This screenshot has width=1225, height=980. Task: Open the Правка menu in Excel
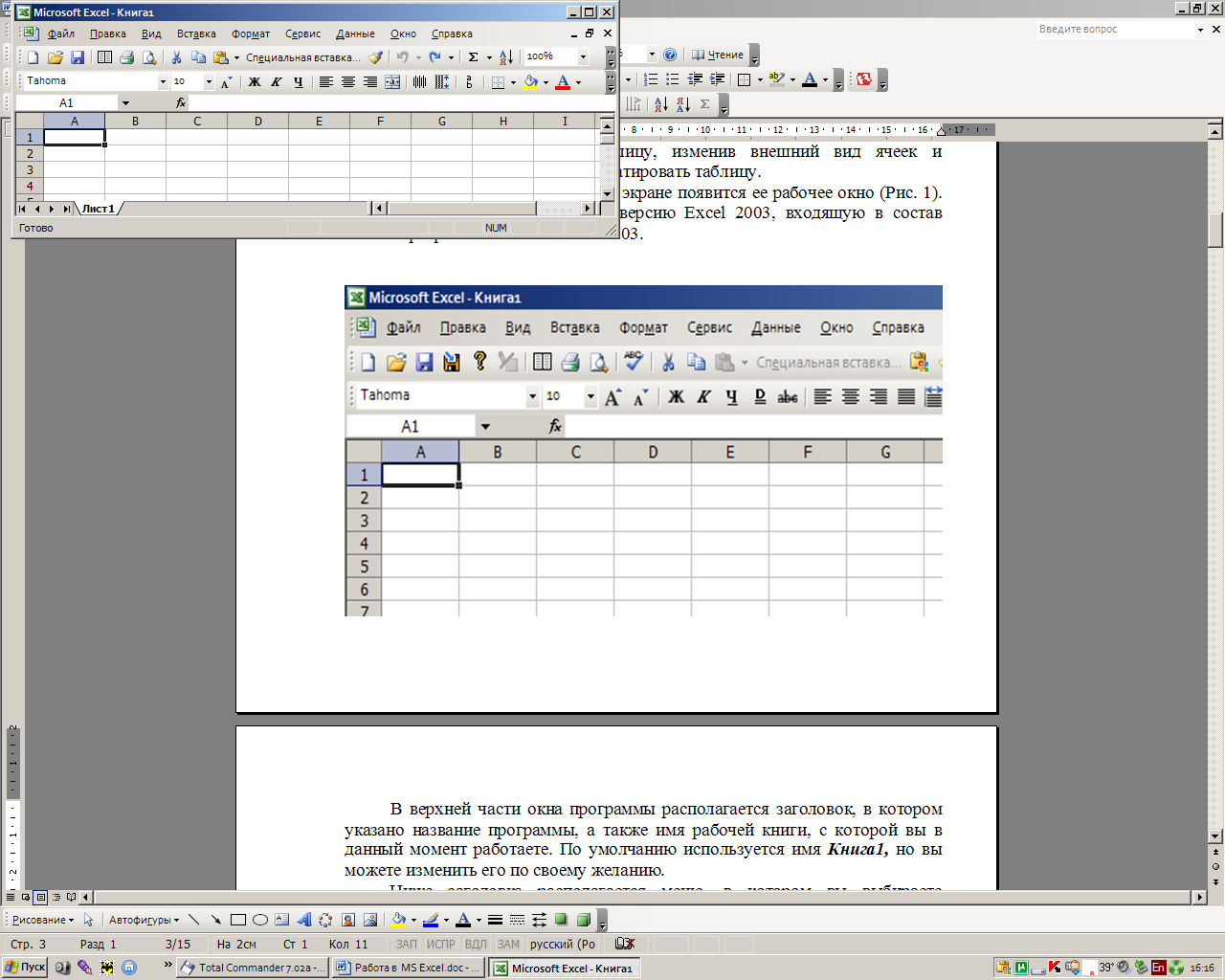point(108,33)
